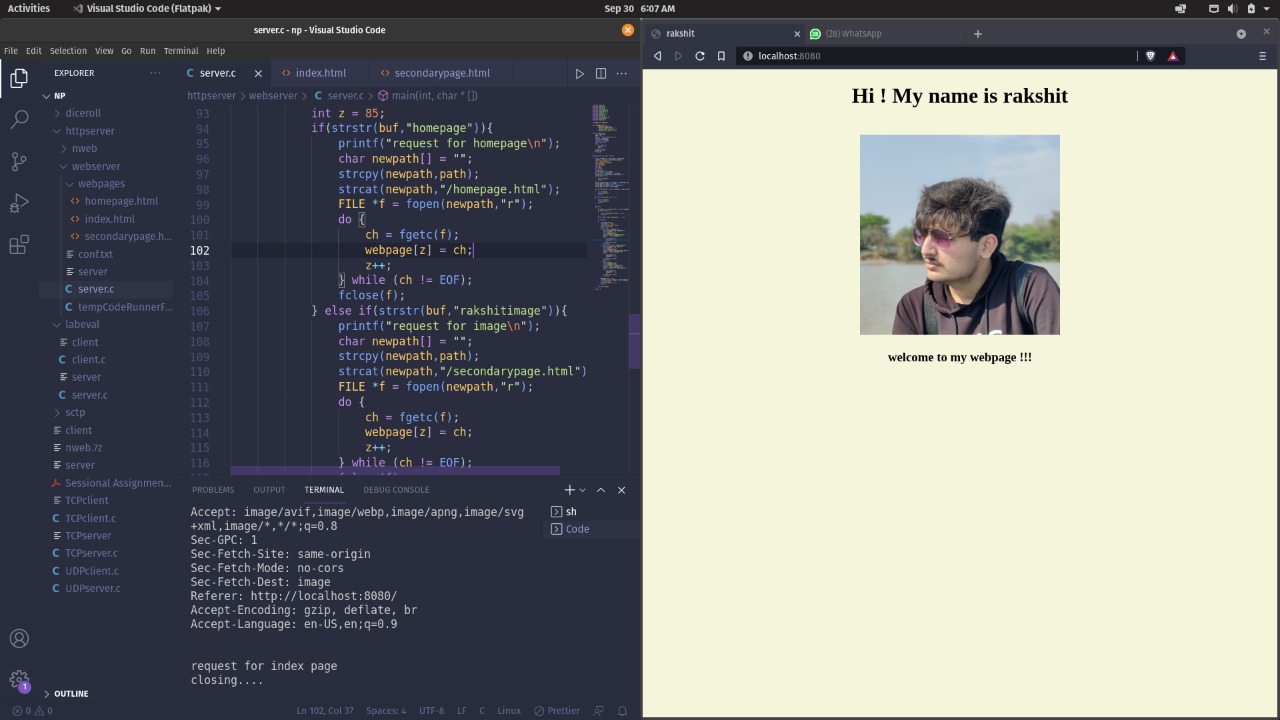
Task: Open the Selection menu
Action: tap(68, 51)
